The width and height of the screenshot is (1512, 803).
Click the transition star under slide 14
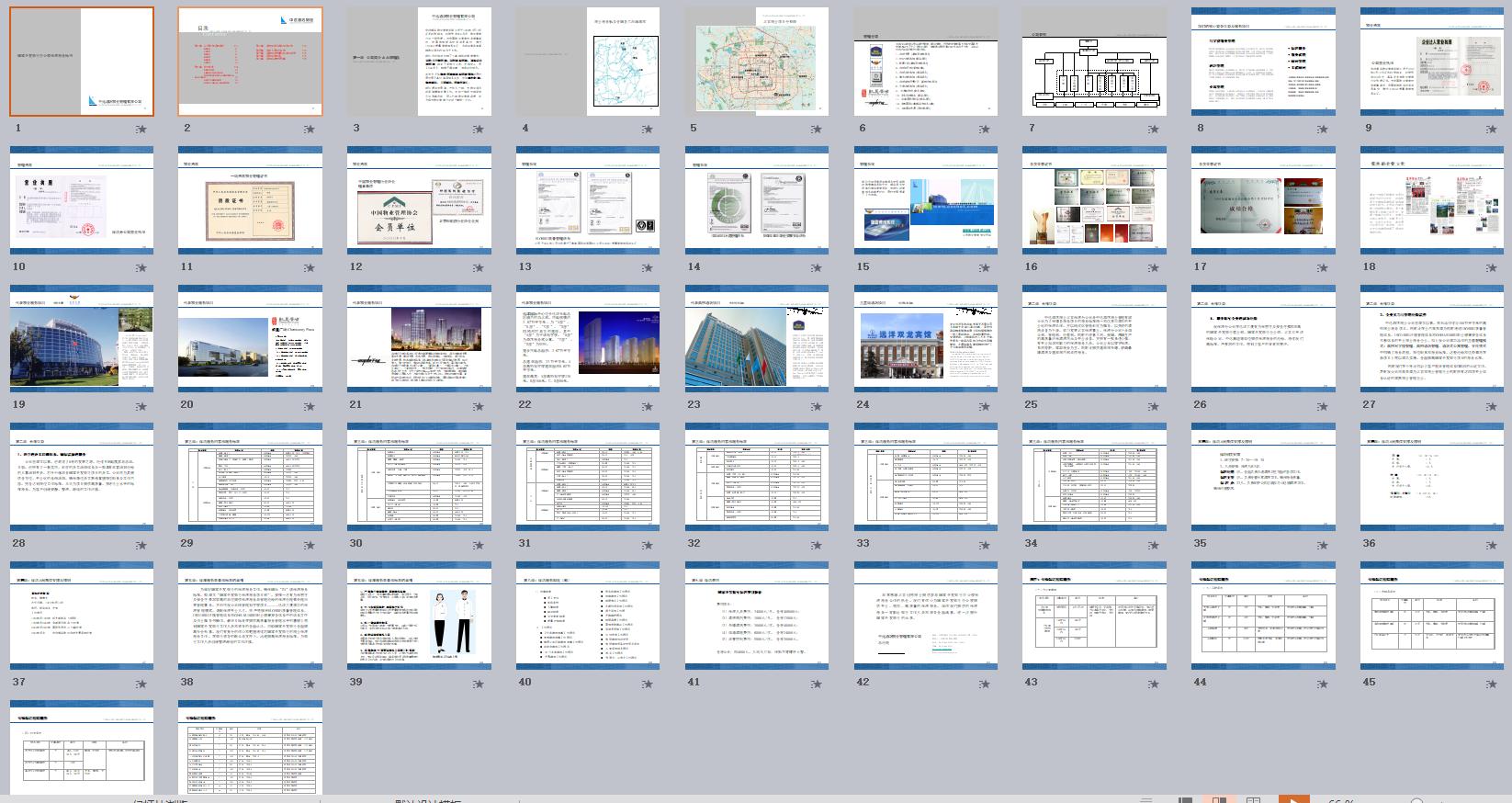(x=817, y=268)
